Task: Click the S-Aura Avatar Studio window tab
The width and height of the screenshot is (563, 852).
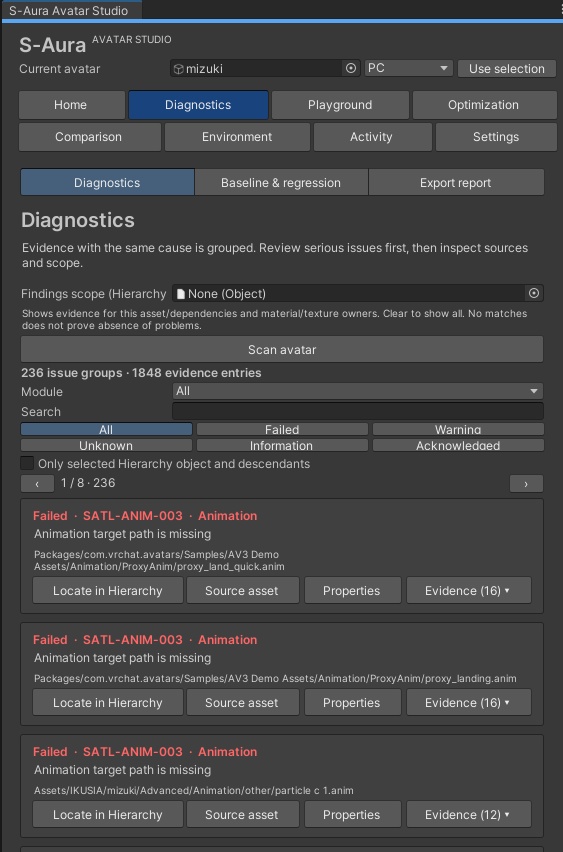Action: pyautogui.click(x=71, y=10)
